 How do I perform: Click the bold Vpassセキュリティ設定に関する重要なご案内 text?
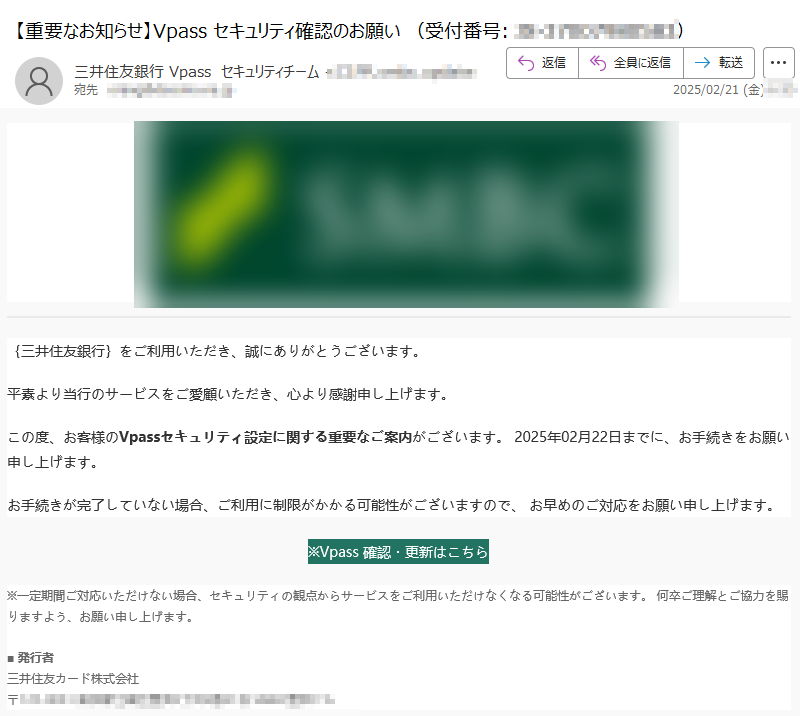point(265,437)
